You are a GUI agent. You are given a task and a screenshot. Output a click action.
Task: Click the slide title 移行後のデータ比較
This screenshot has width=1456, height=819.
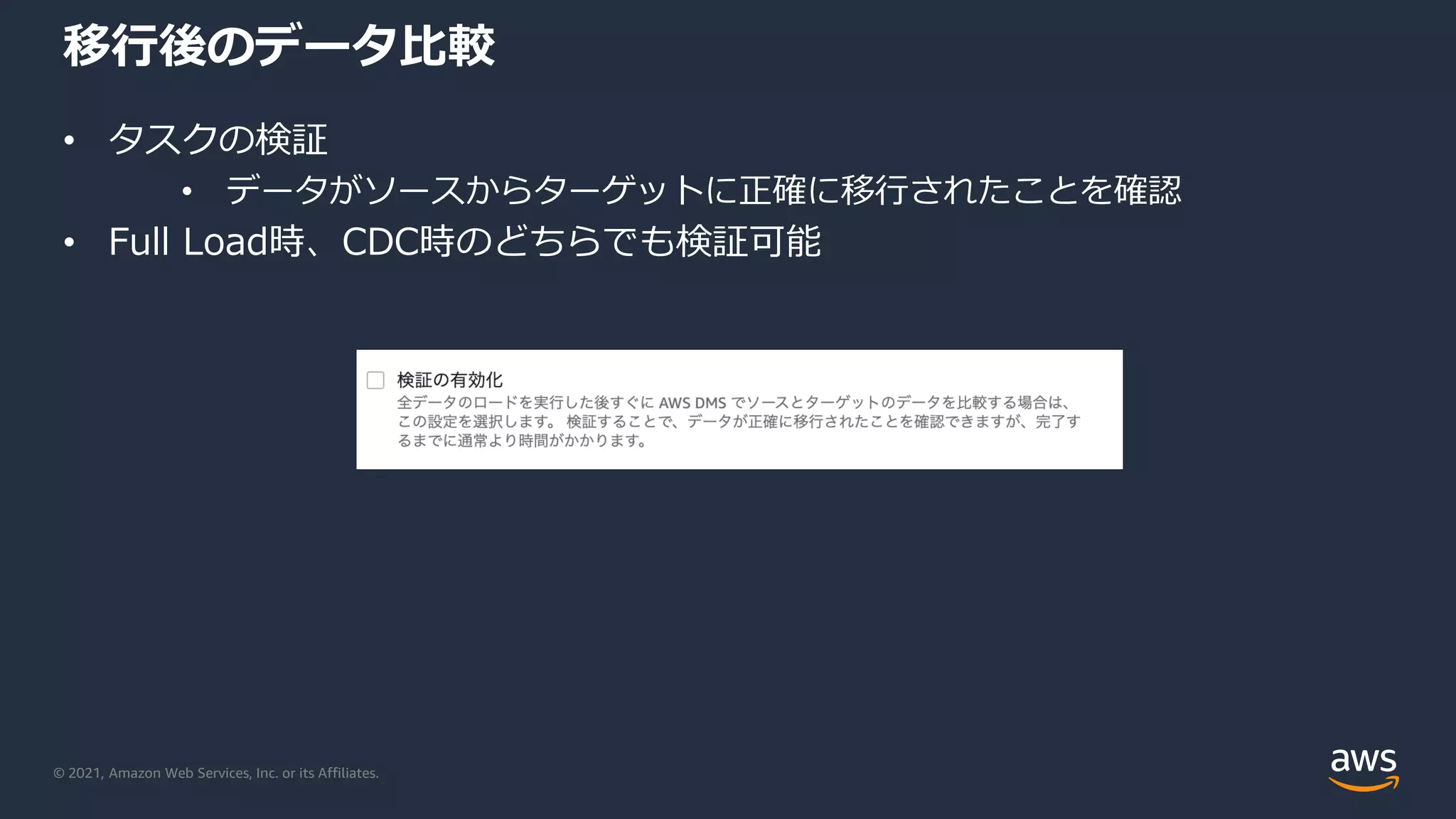click(x=279, y=46)
